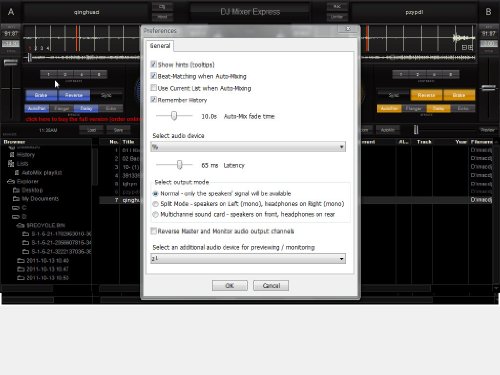The width and height of the screenshot is (500, 375).
Task: Select Multichannel sound card radio button
Action: (x=155, y=214)
